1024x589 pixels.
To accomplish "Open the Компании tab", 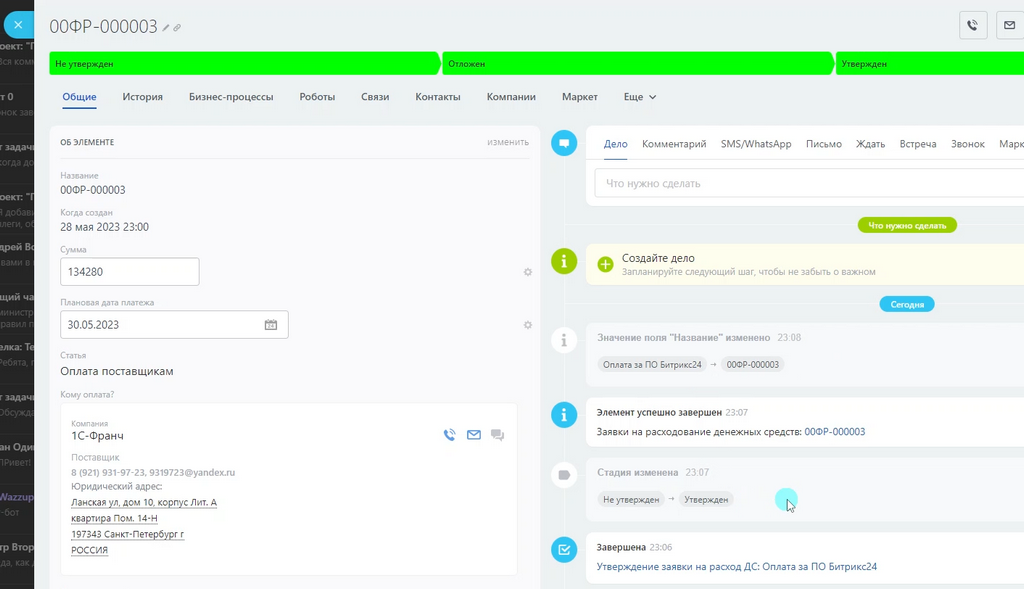I will pyautogui.click(x=511, y=97).
